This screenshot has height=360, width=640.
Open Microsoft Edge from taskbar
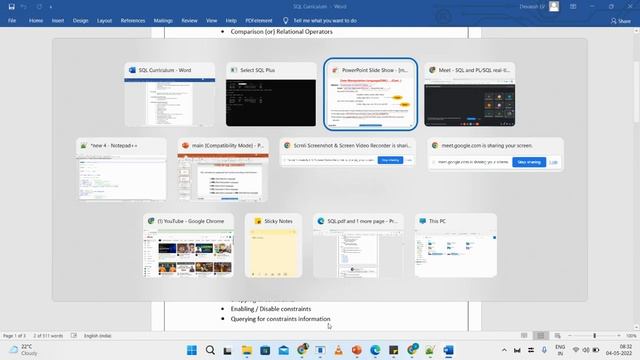pos(375,350)
